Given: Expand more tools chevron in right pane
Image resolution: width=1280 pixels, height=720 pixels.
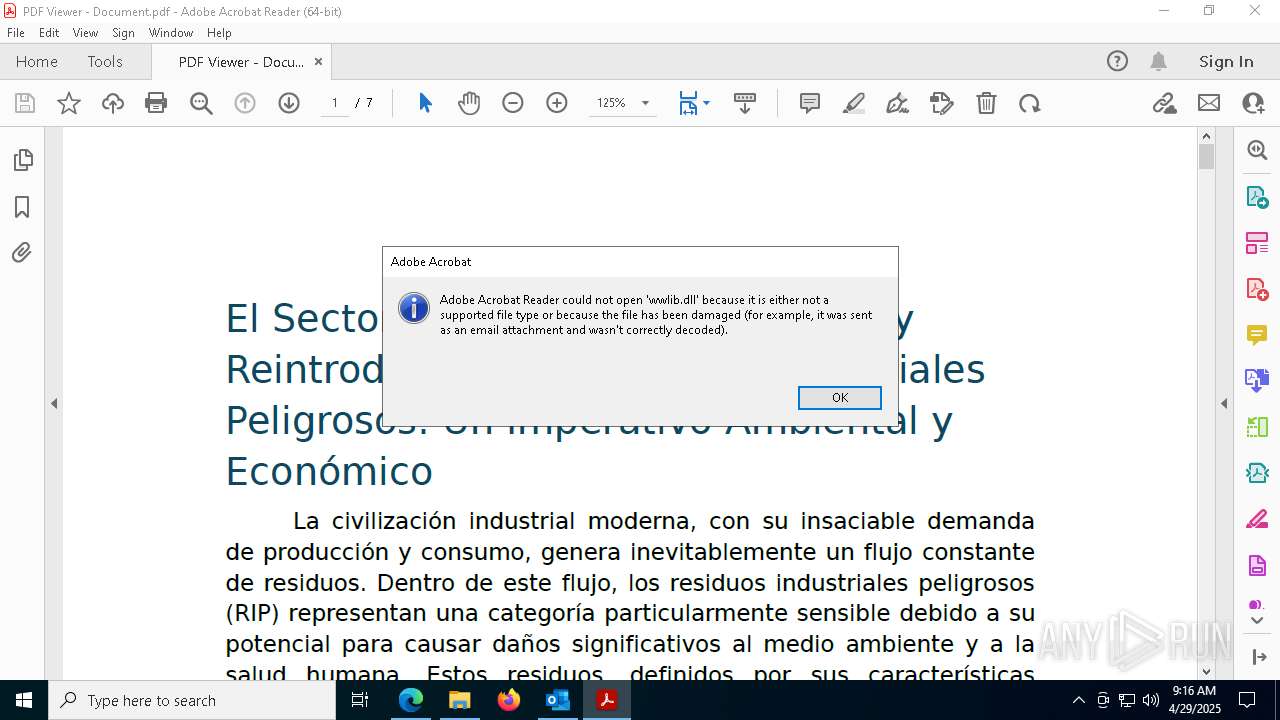Looking at the screenshot, I should (1257, 620).
